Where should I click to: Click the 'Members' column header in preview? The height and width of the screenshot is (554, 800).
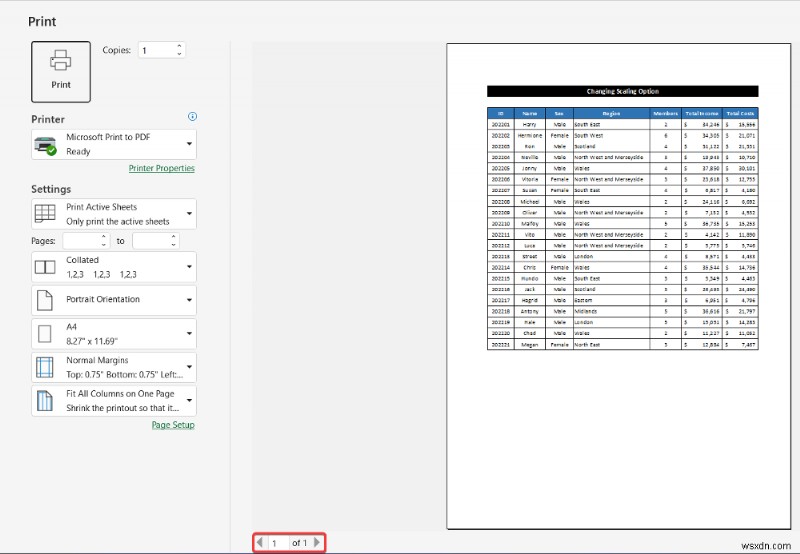[665, 113]
